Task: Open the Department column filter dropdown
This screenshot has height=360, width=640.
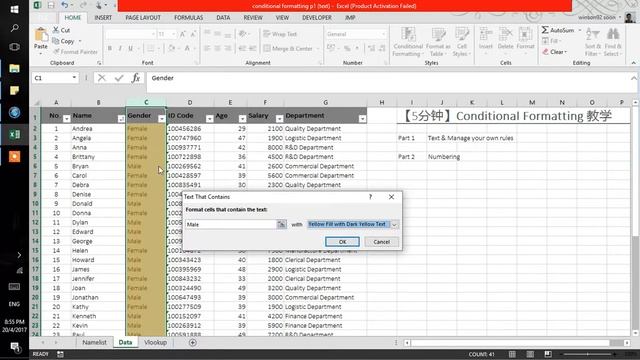Action: click(362, 119)
